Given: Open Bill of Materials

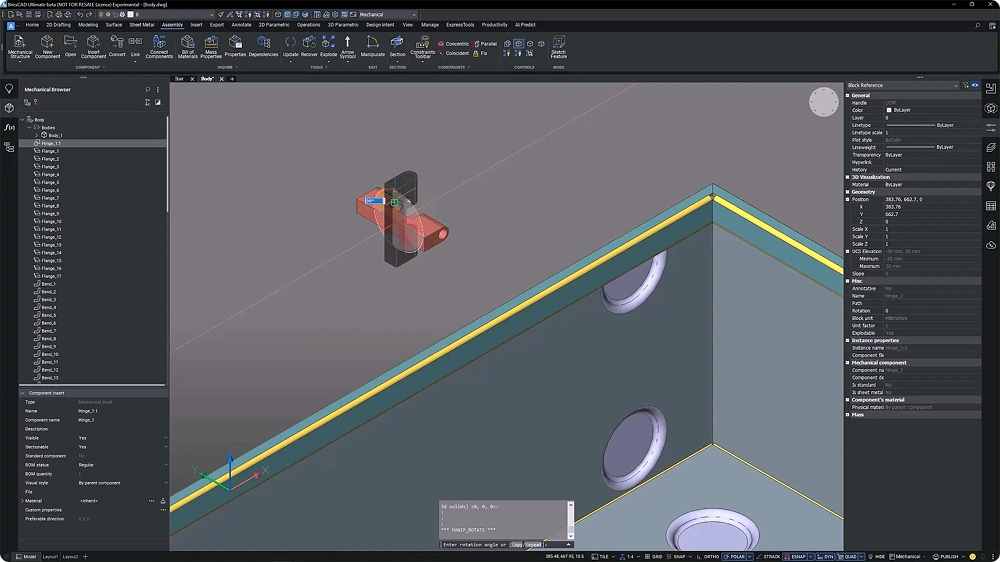Looking at the screenshot, I should point(188,47).
